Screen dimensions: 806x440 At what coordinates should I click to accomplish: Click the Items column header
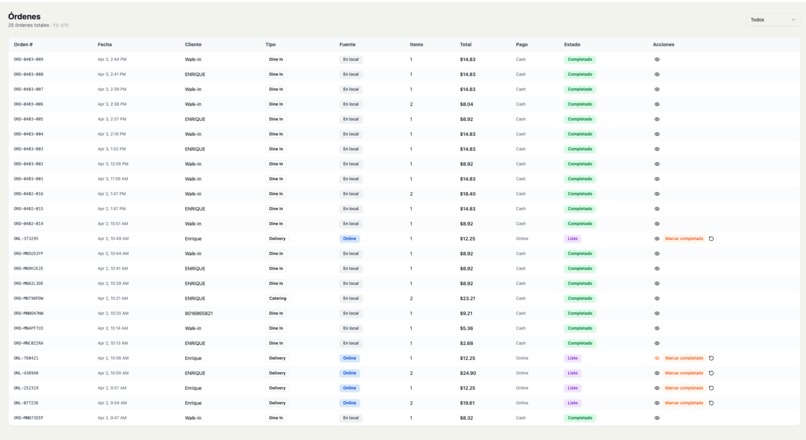click(416, 45)
